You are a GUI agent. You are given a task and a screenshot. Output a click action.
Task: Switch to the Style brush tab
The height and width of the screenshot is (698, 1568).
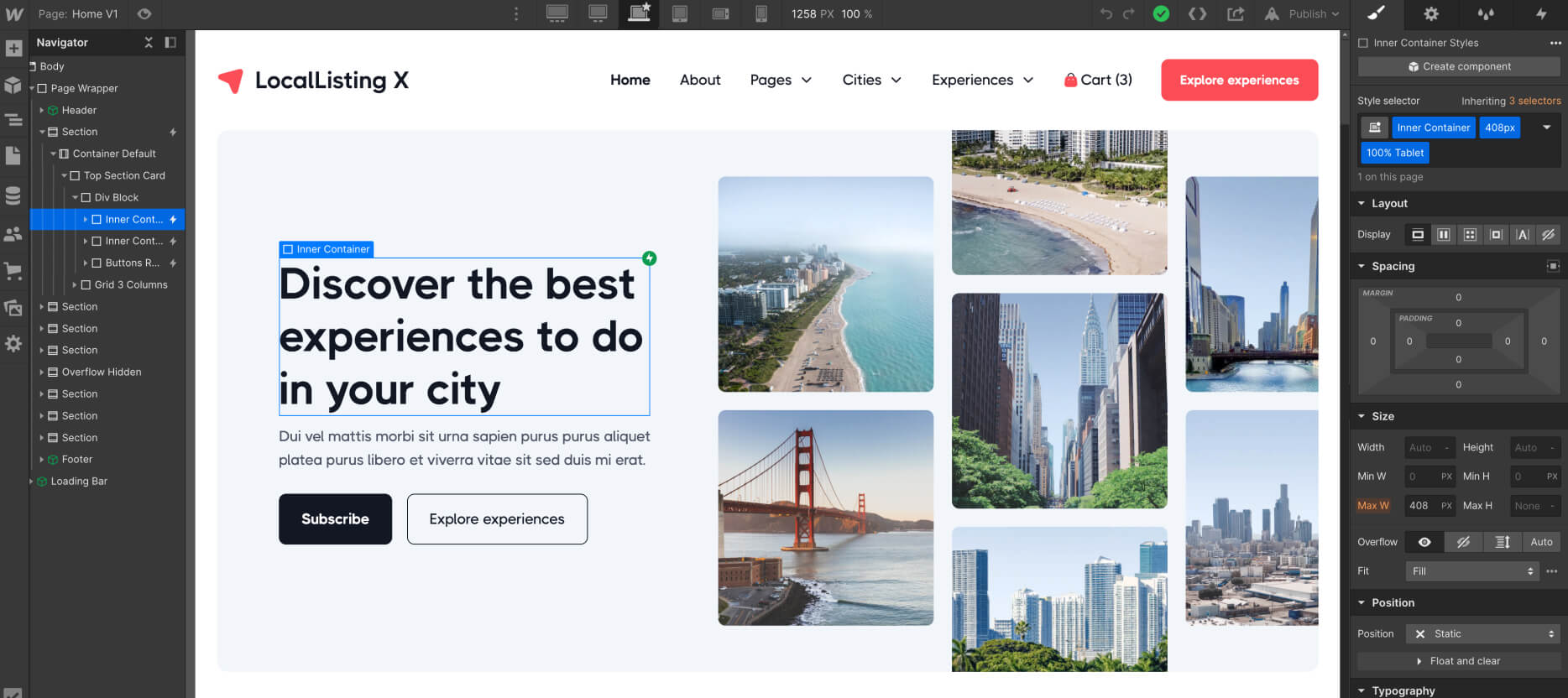click(1377, 13)
